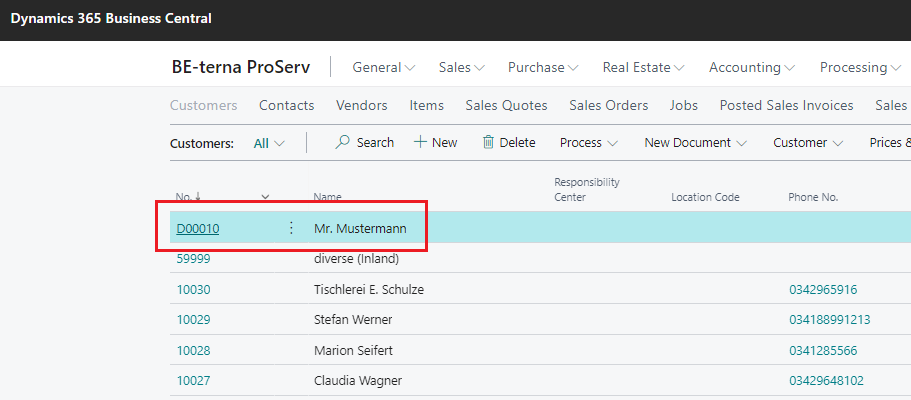Open the No. column header dropdown
Screen dimensions: 911x400
pos(266,197)
